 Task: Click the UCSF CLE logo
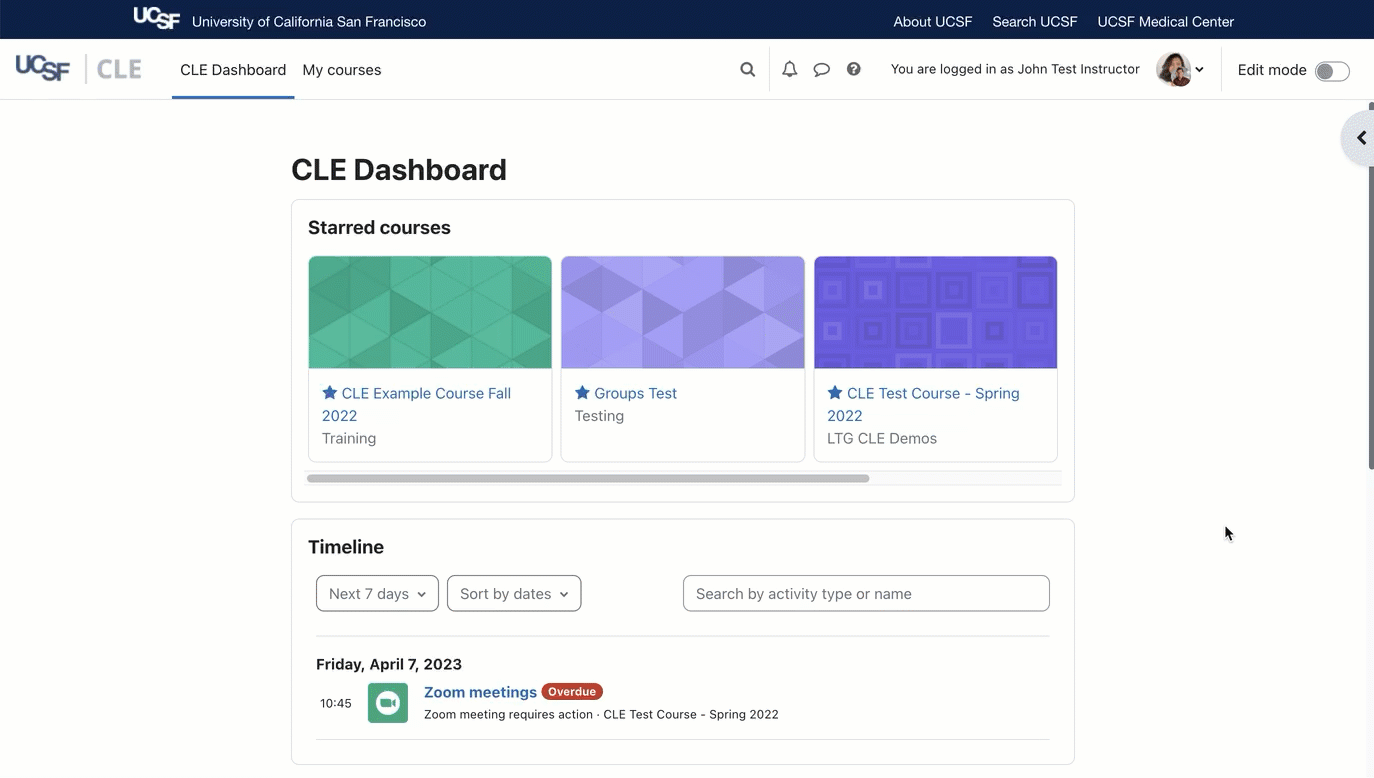pyautogui.click(x=78, y=69)
